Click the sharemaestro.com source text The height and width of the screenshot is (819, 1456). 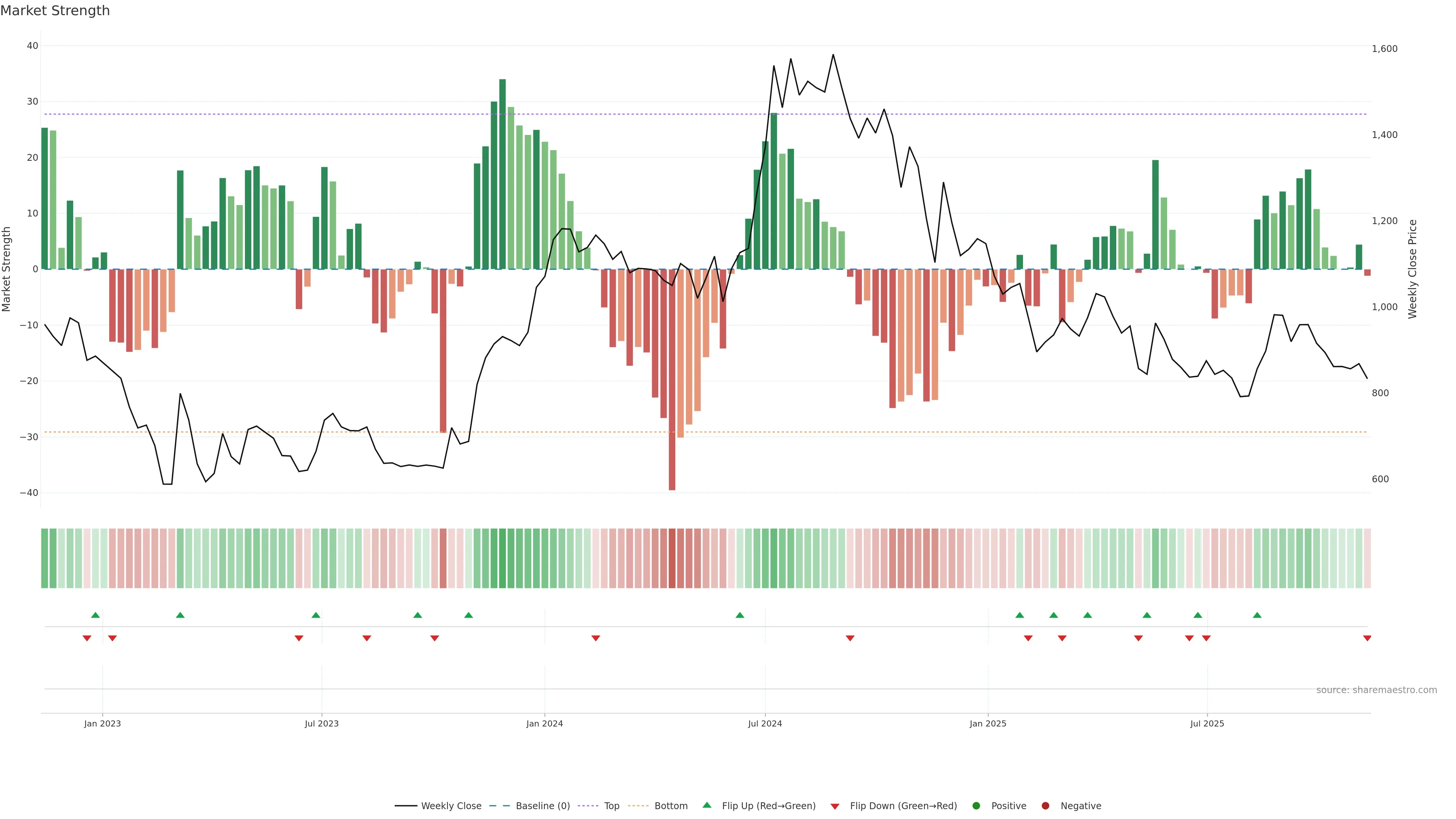pyautogui.click(x=1376, y=690)
